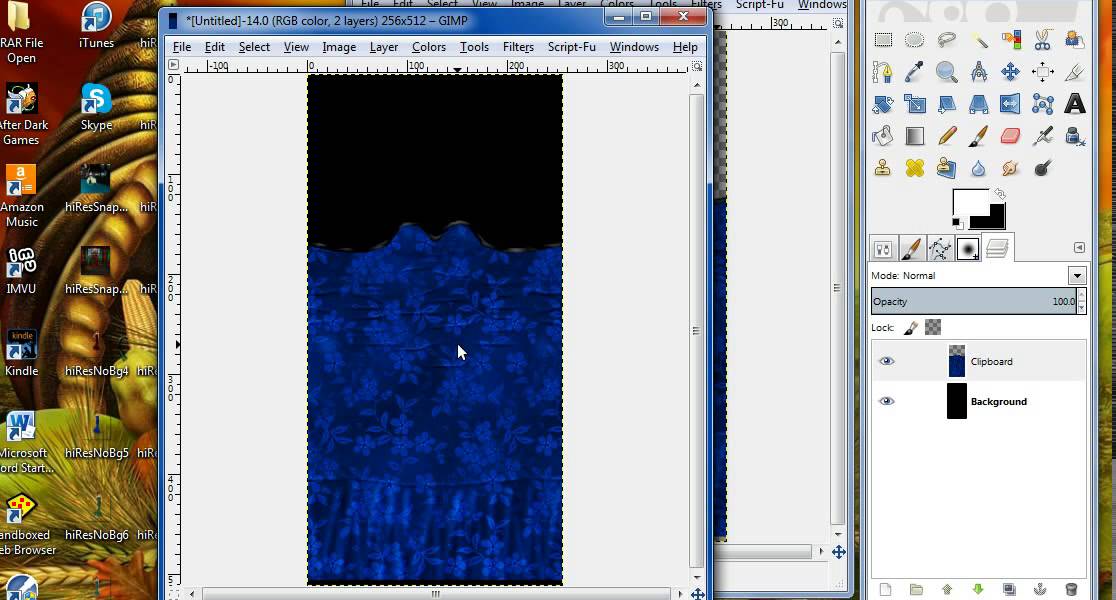
Task: Select the Color Picker eyedropper tool
Action: click(915, 72)
